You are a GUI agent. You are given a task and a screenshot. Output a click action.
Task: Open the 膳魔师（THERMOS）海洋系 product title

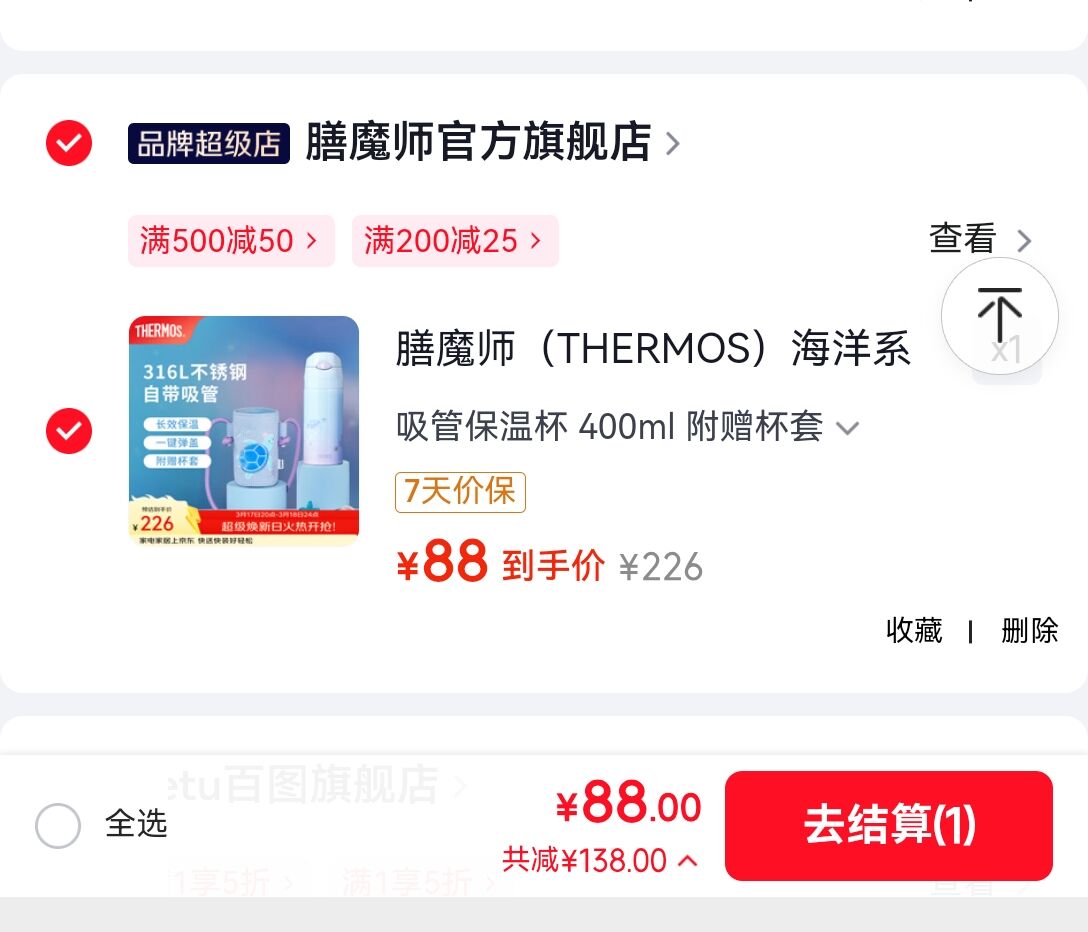[652, 348]
